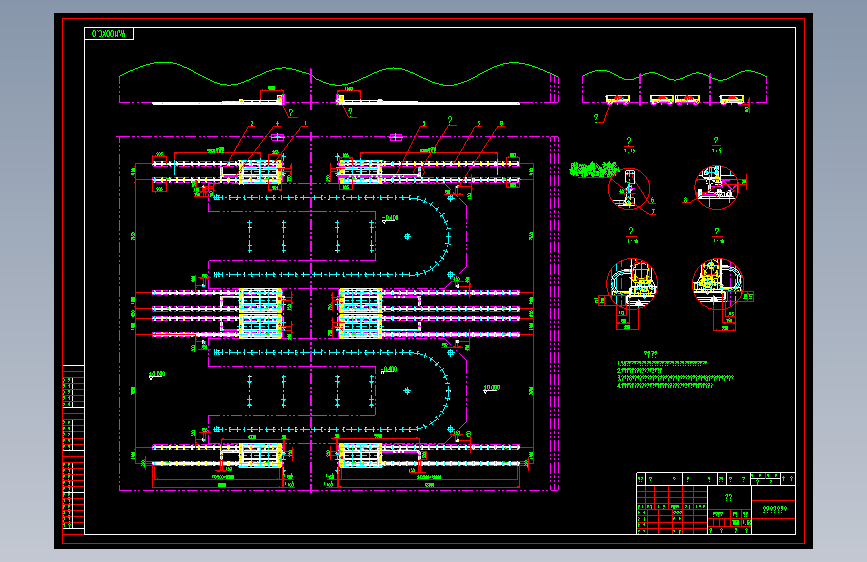Select the bottom-right circular detail view
867x562 pixels.
point(718,283)
